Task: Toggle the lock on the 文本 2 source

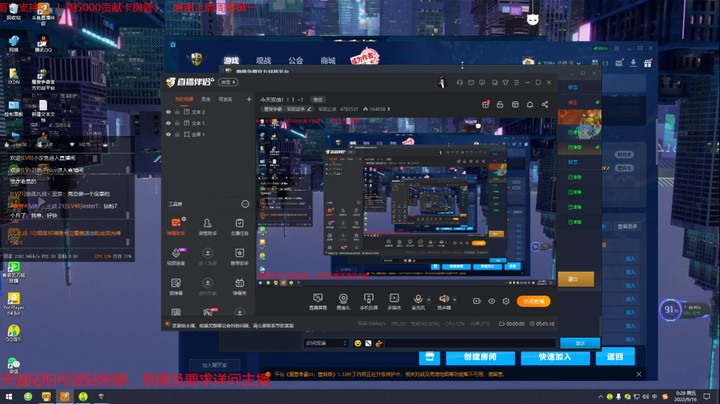Action: (x=177, y=112)
